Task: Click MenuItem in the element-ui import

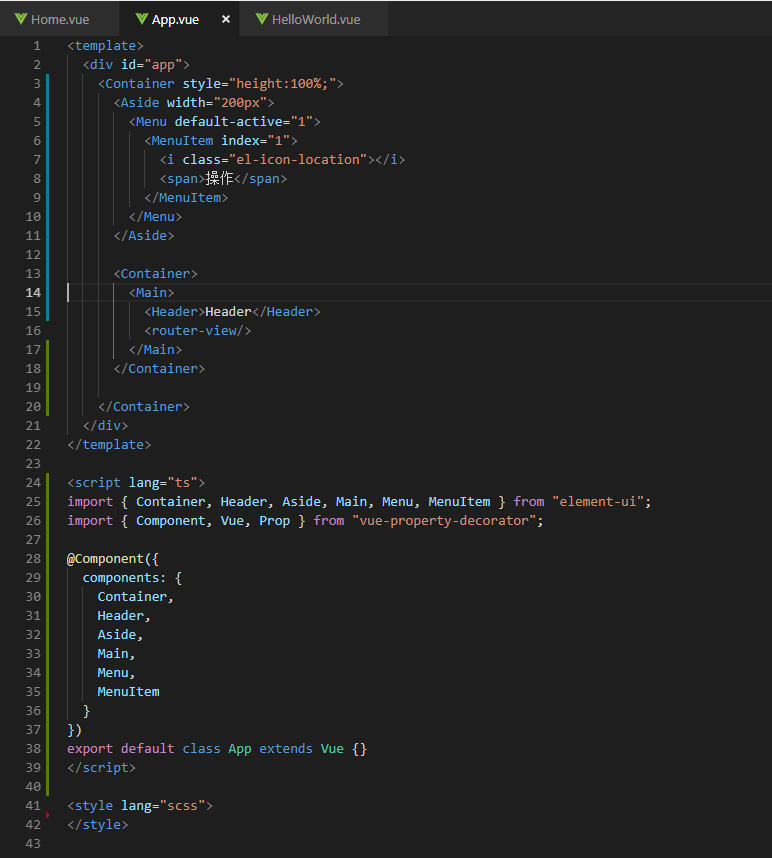Action: [459, 502]
